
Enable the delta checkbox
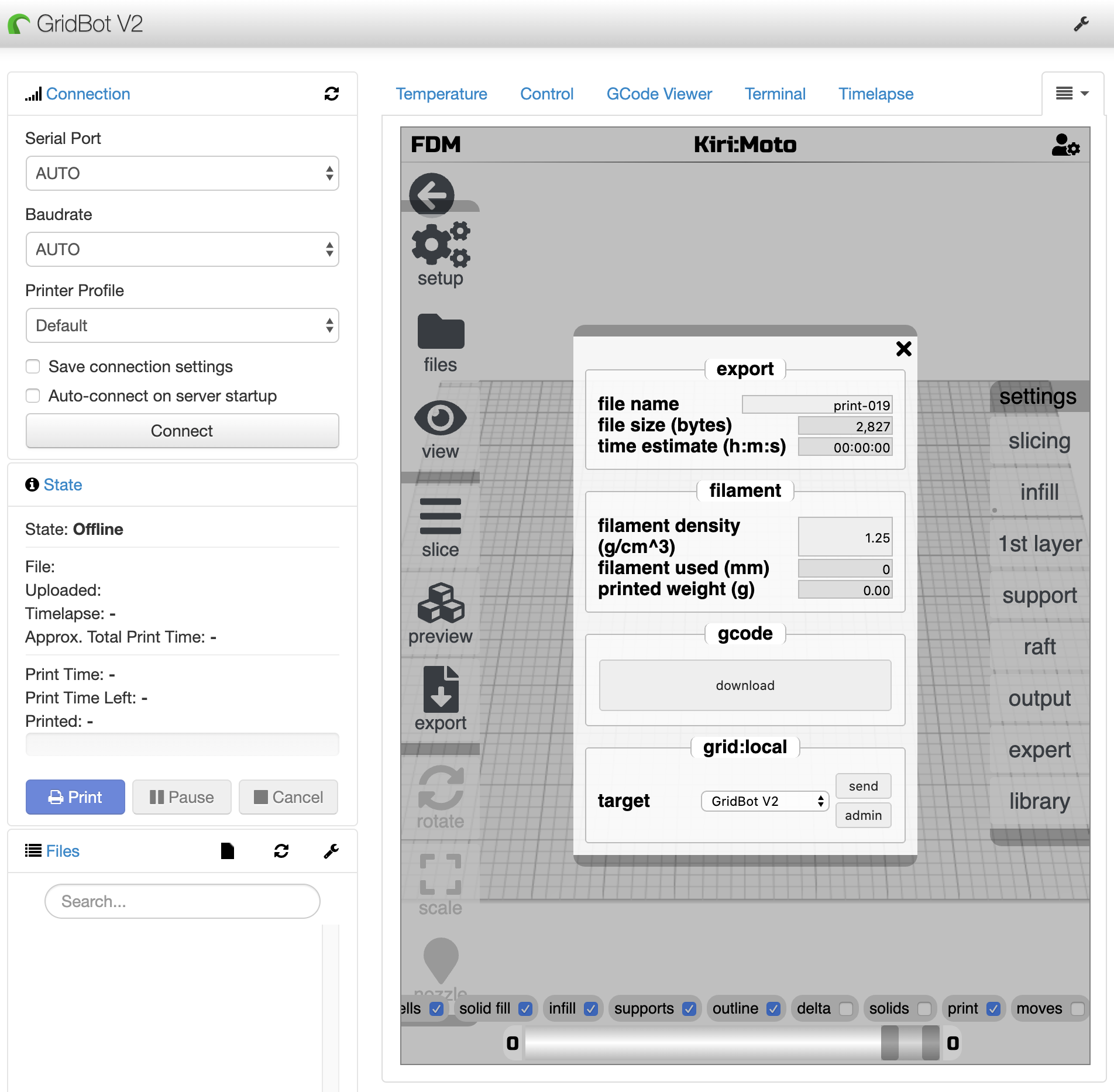[x=846, y=1009]
